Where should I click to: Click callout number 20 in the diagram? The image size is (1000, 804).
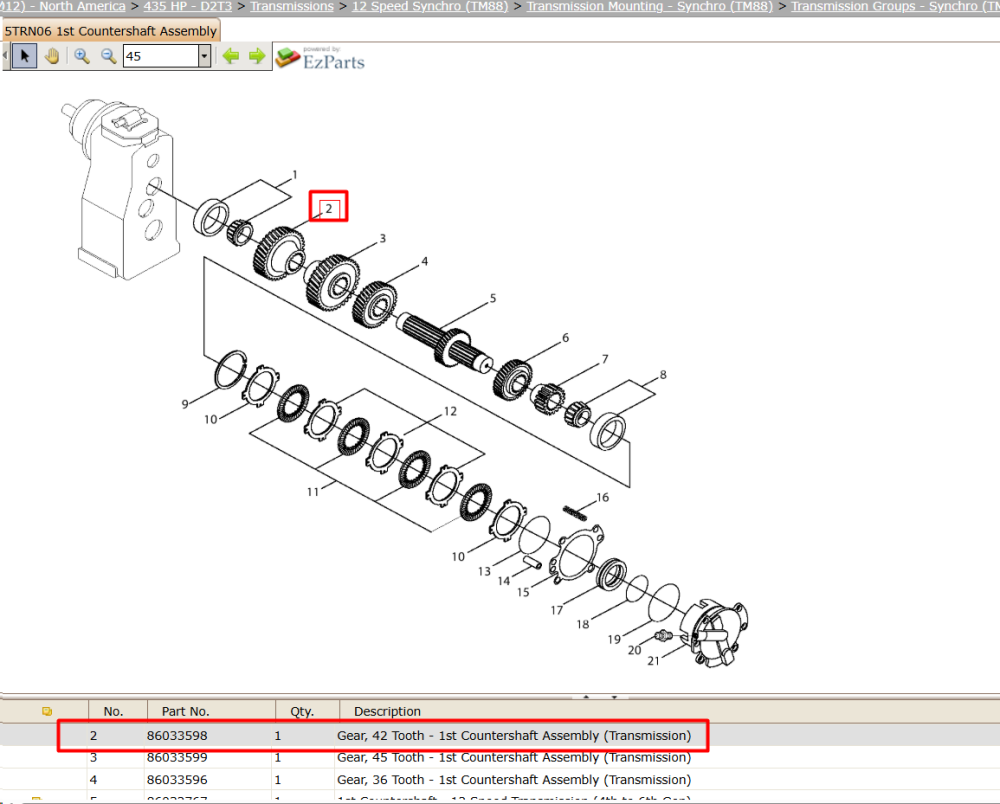(x=635, y=650)
